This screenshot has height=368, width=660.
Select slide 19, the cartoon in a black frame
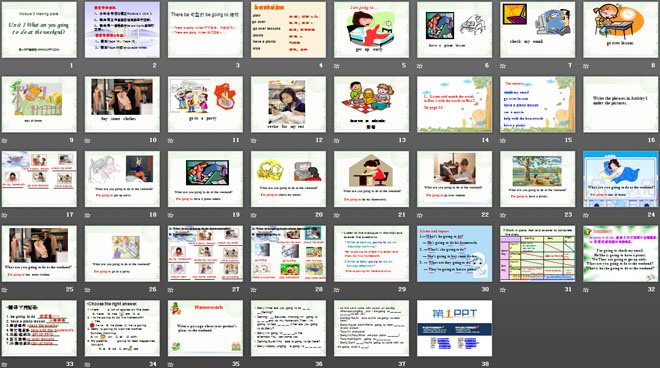(x=205, y=179)
